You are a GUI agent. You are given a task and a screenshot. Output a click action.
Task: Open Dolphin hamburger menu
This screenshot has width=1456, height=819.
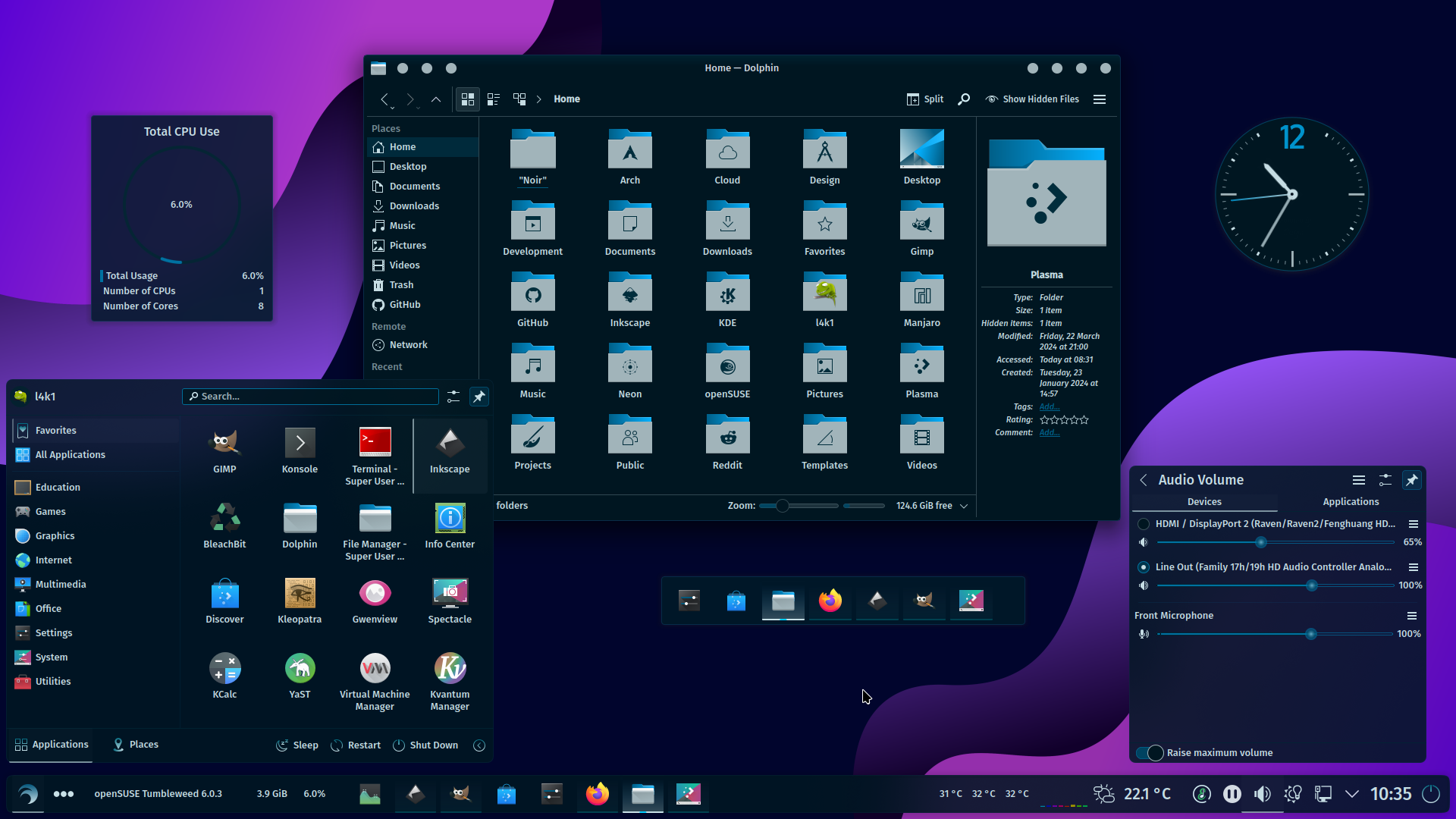click(x=1100, y=99)
